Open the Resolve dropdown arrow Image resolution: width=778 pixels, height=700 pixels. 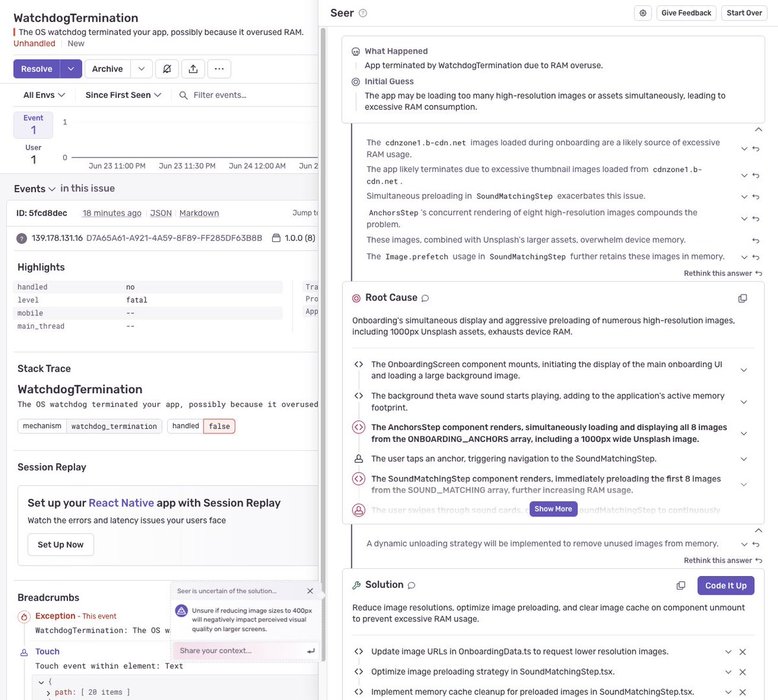click(70, 69)
